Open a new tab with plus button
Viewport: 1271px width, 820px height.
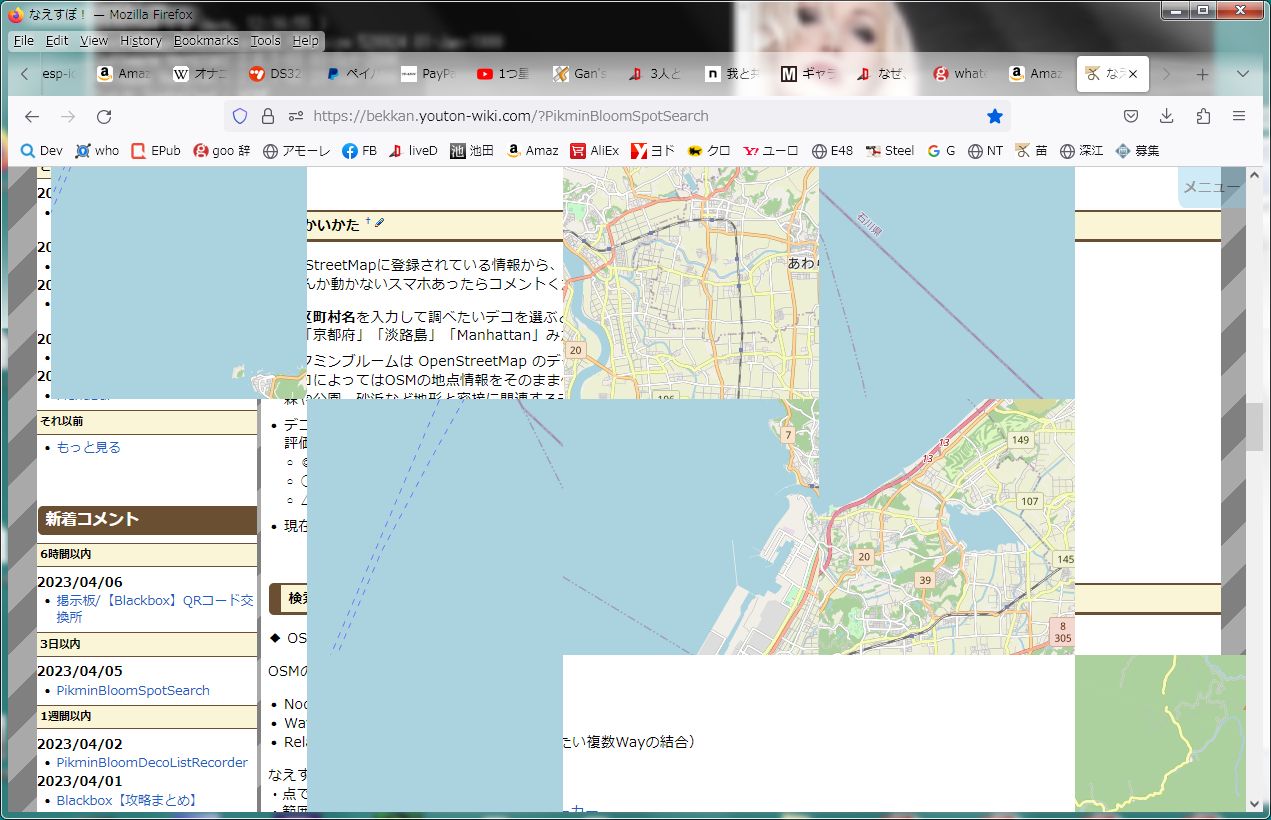(x=1202, y=74)
